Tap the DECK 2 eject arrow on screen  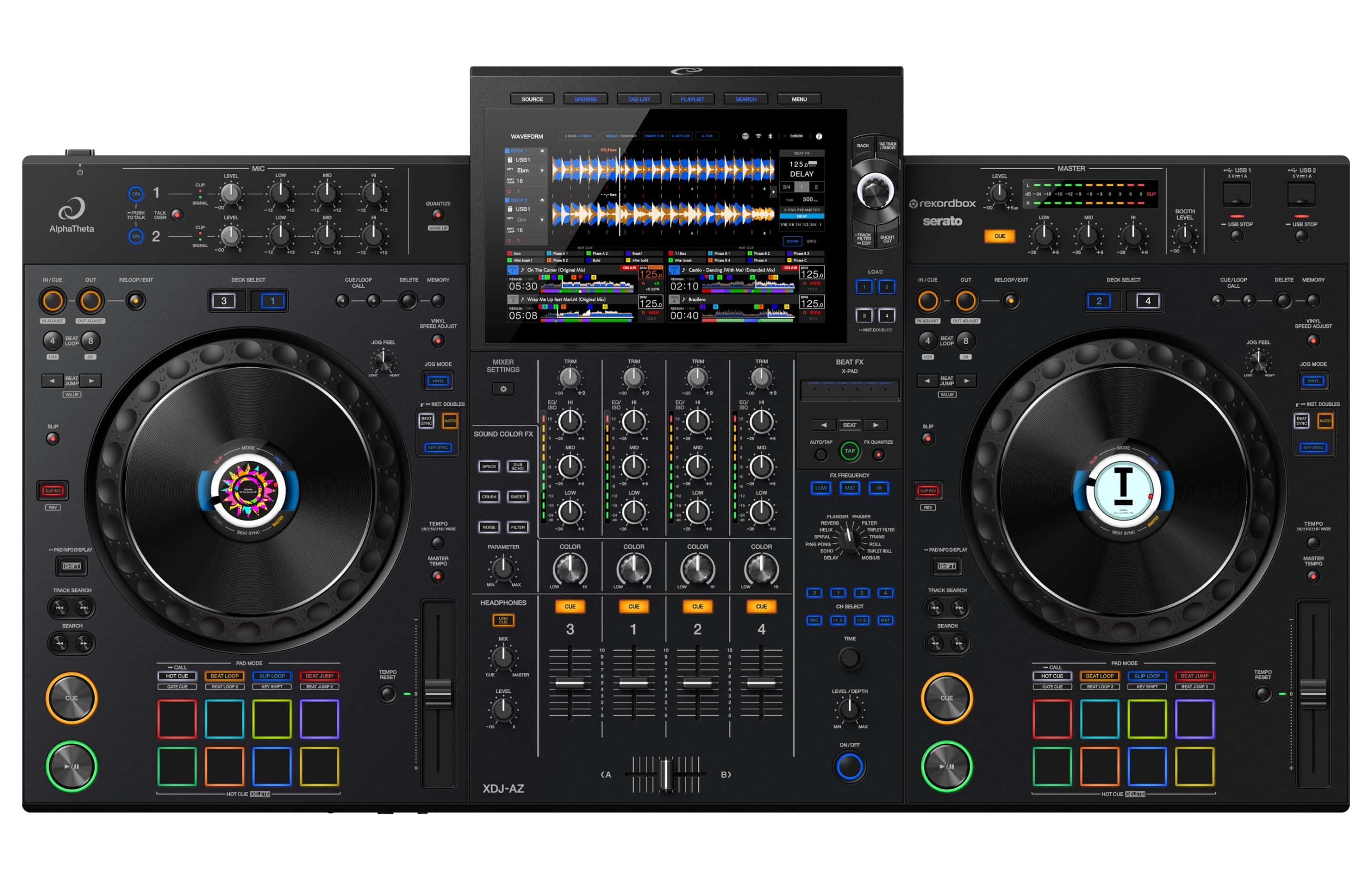(542, 200)
